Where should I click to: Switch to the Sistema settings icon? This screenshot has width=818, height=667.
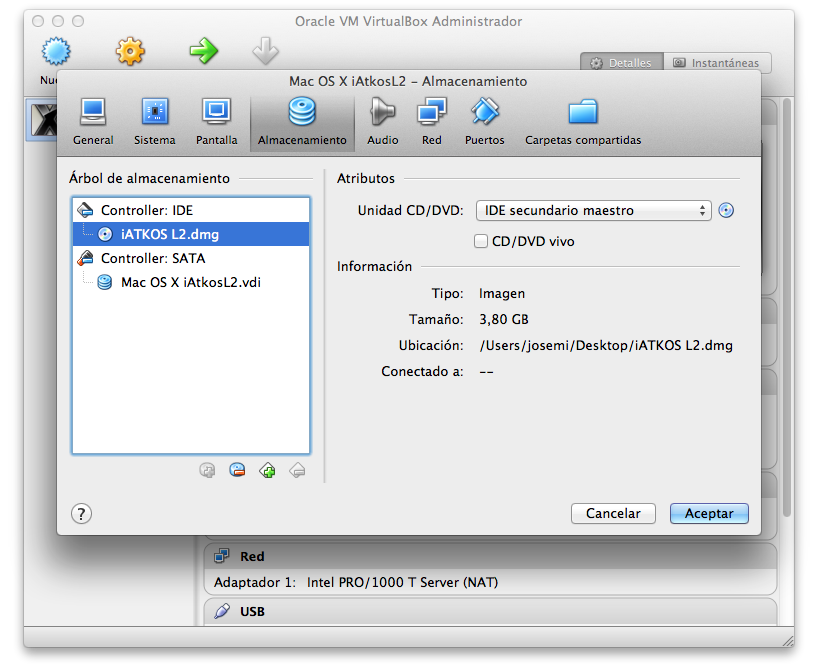154,120
